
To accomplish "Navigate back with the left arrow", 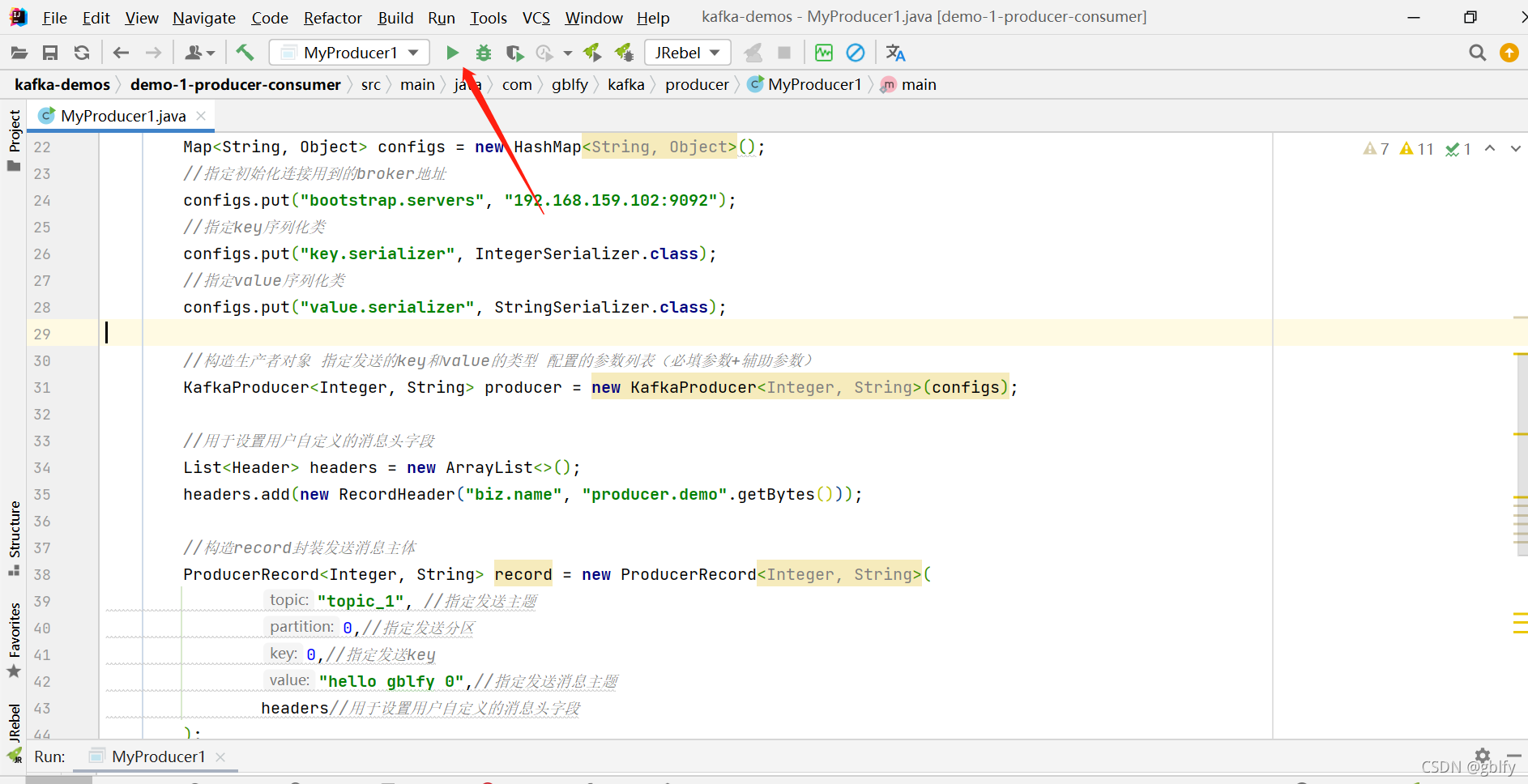I will (x=122, y=53).
